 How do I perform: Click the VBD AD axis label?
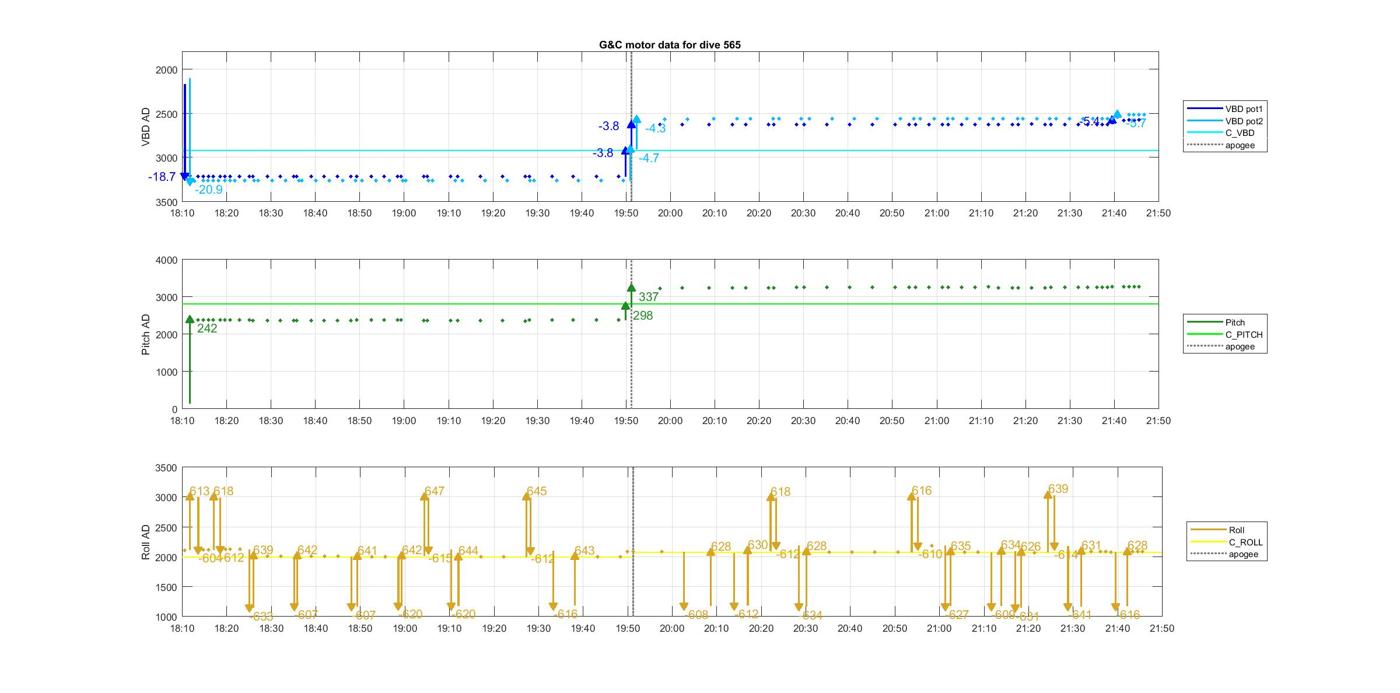click(x=146, y=127)
